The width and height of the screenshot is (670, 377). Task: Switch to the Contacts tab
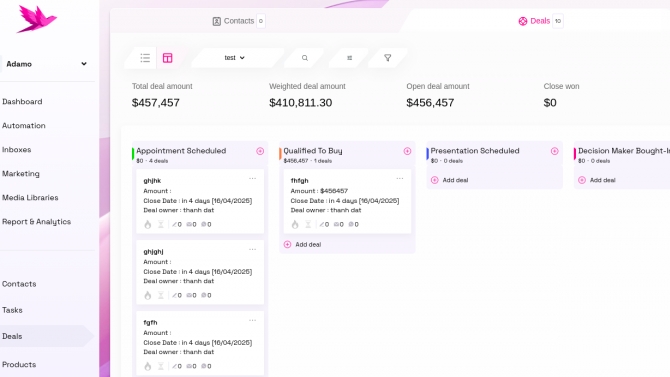[x=238, y=21]
